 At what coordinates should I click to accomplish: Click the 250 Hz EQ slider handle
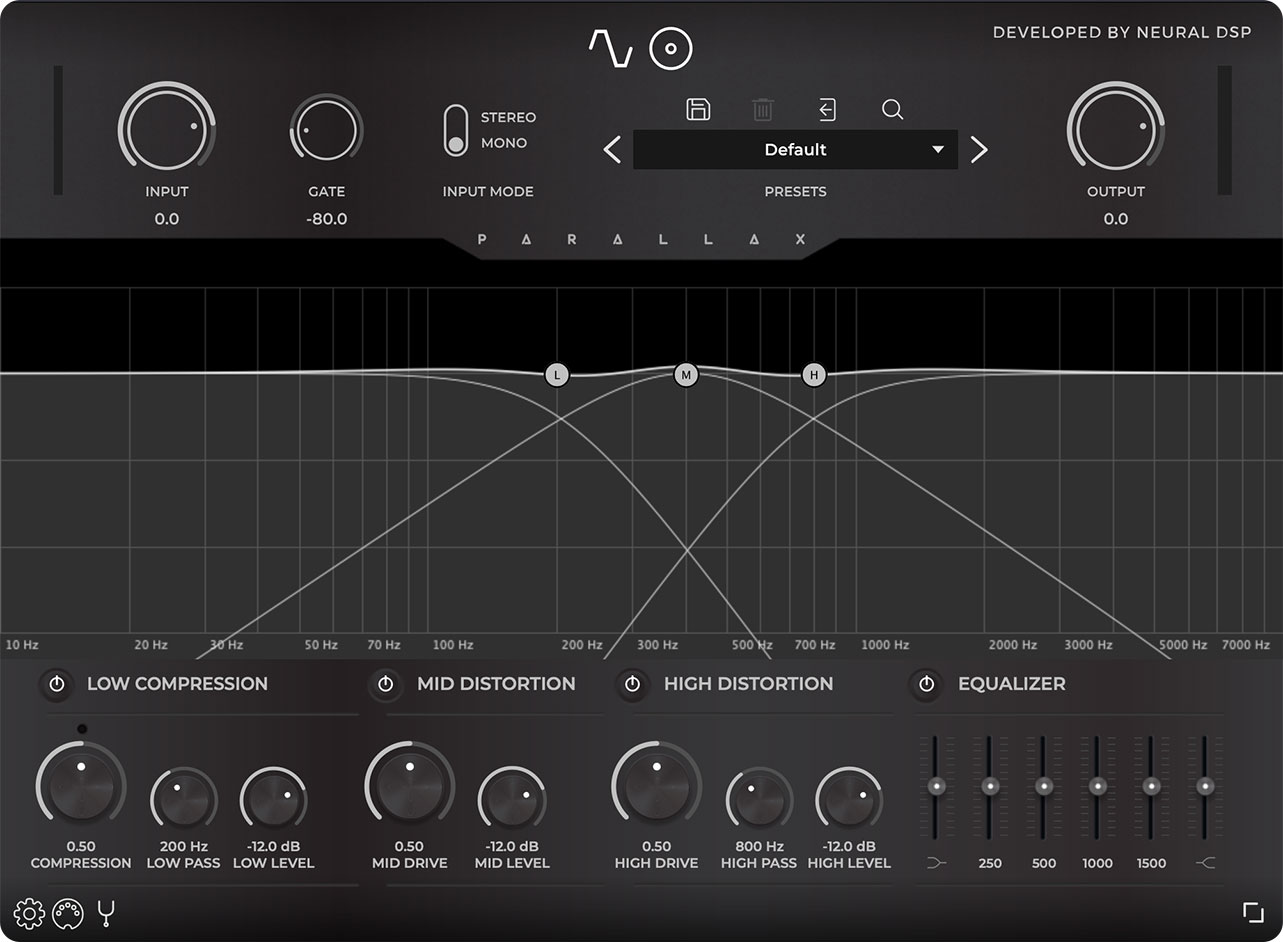990,786
